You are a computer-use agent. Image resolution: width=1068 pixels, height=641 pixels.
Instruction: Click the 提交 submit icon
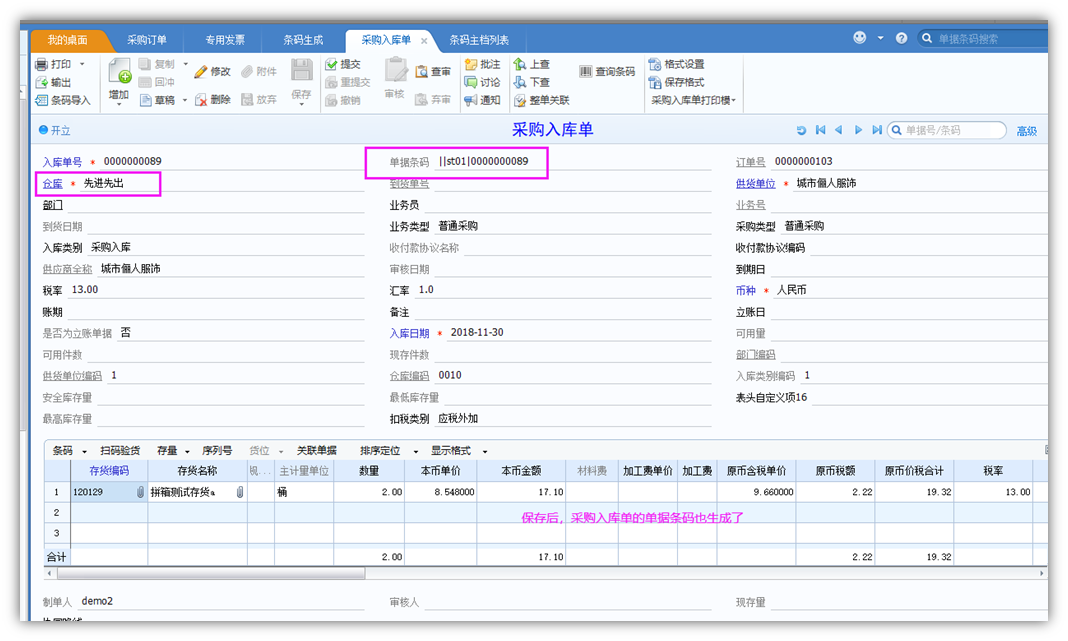(332, 64)
